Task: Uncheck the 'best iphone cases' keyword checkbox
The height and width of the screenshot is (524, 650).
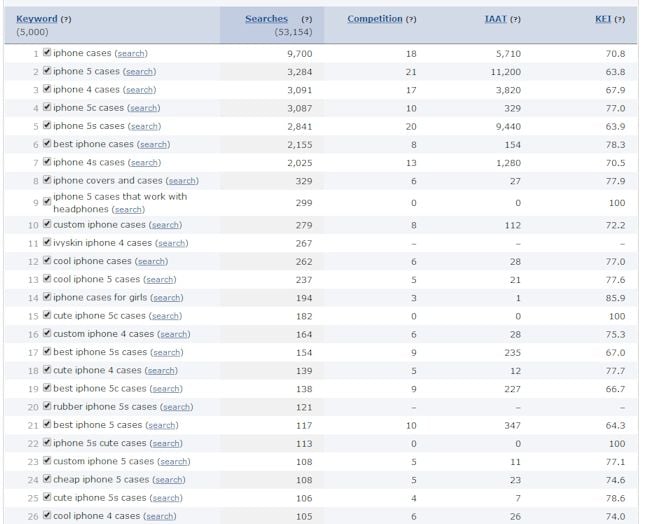Action: point(47,144)
